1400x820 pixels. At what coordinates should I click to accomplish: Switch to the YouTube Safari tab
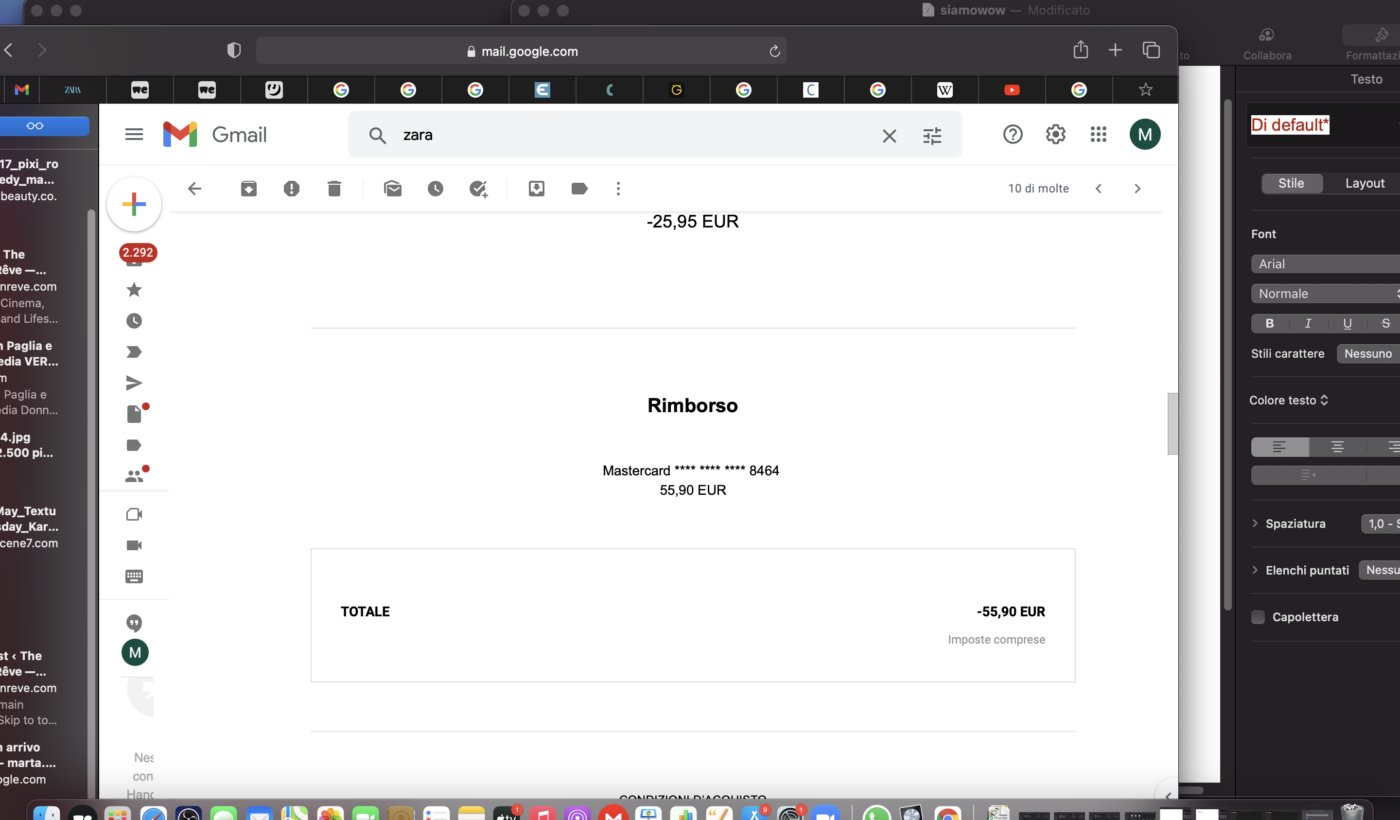coord(1011,90)
